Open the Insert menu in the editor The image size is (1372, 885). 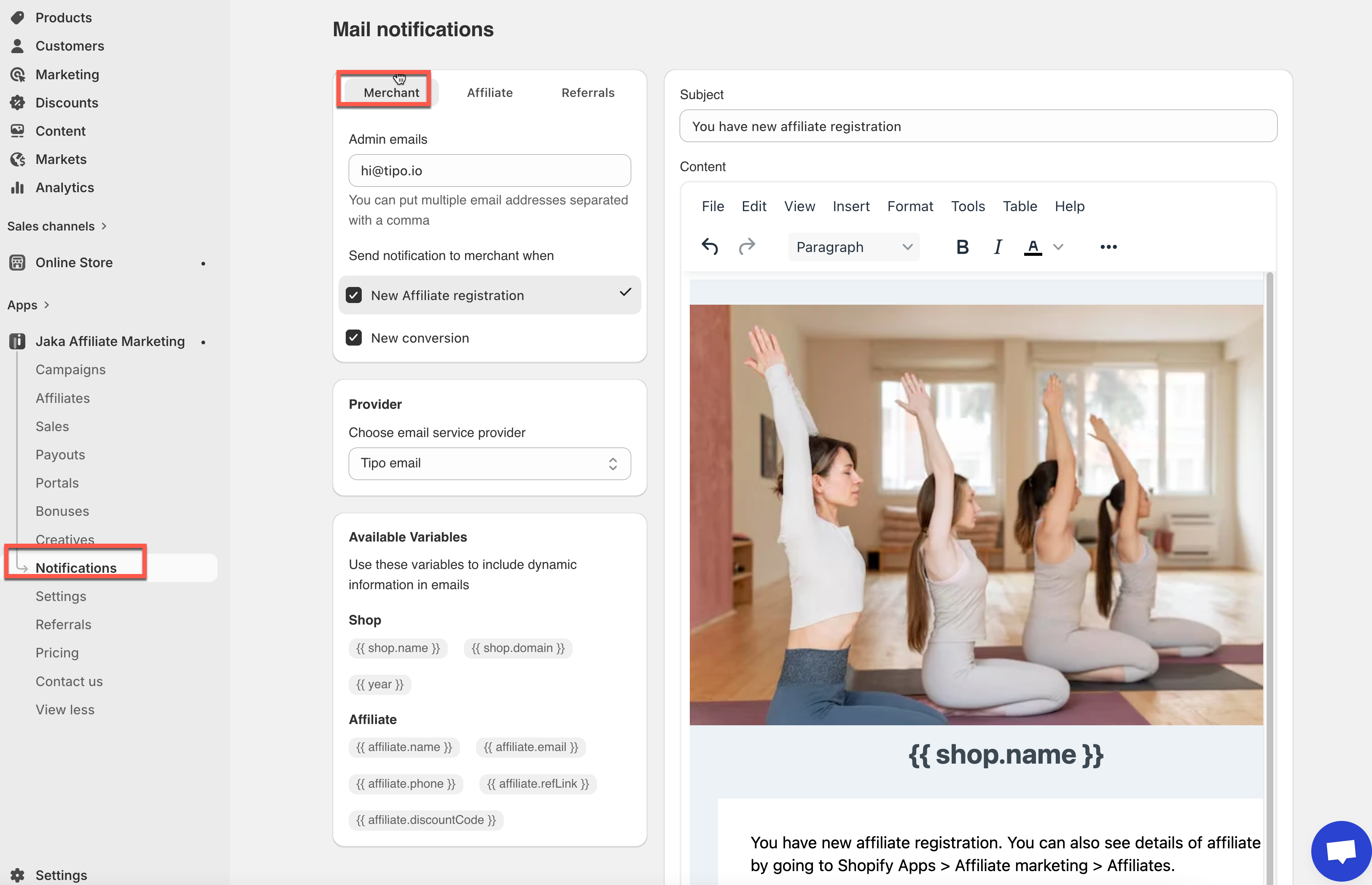(850, 206)
